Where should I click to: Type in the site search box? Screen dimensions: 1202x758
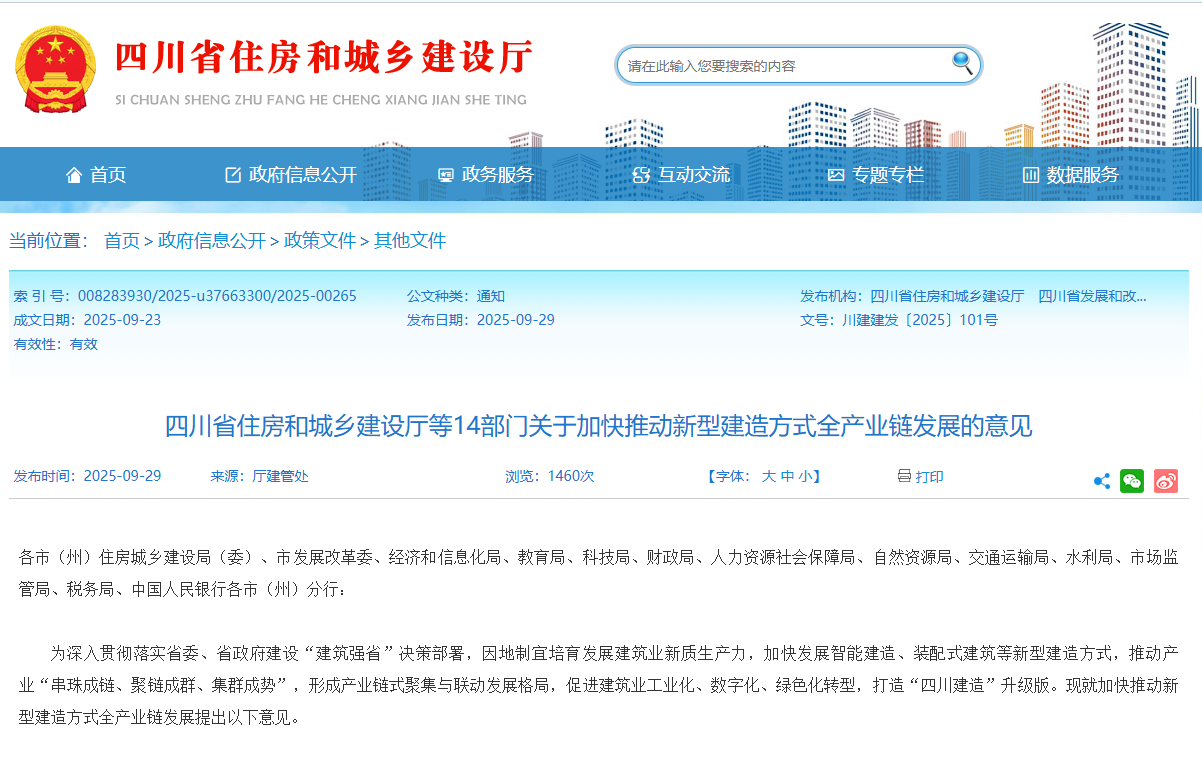click(780, 66)
